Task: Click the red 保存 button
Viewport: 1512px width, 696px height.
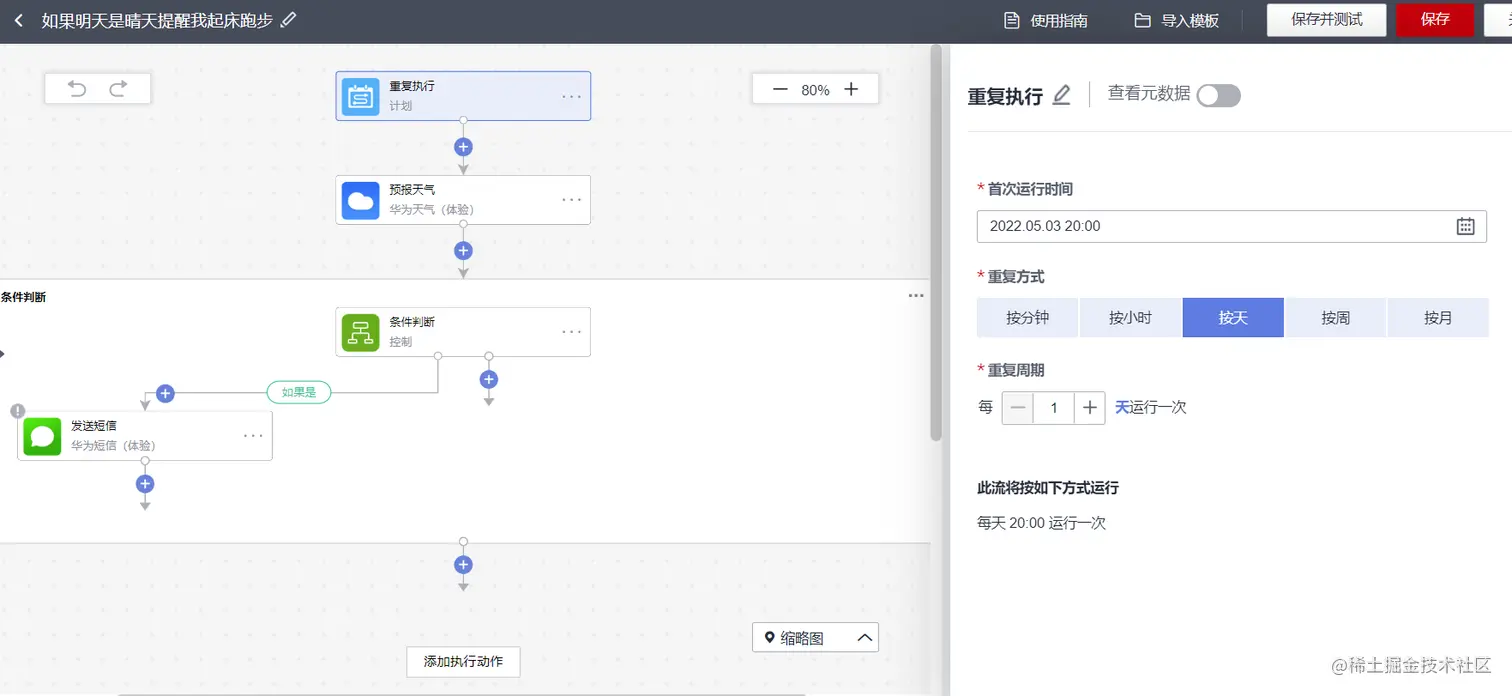Action: coord(1435,20)
